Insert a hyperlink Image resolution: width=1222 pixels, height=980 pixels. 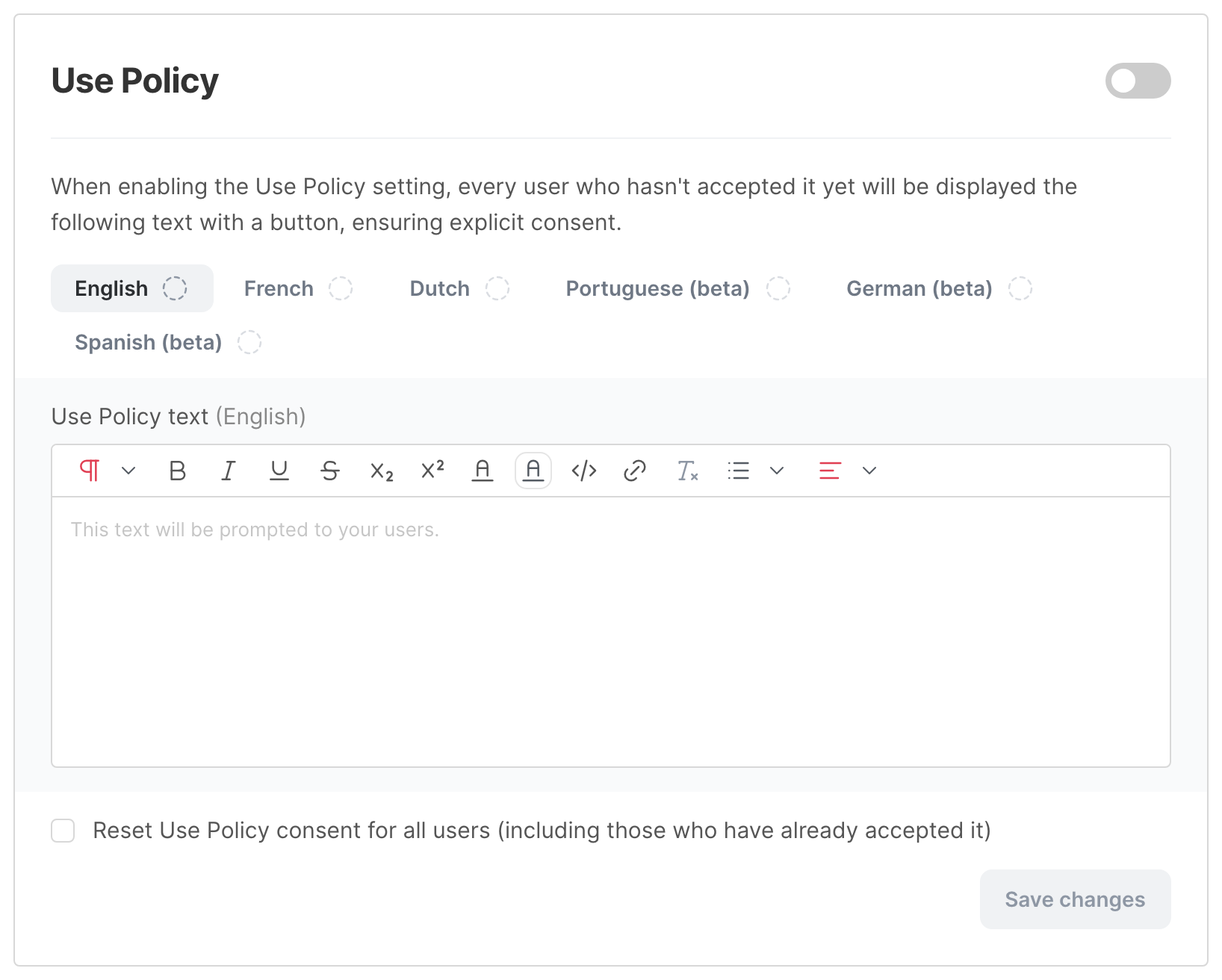click(x=635, y=471)
